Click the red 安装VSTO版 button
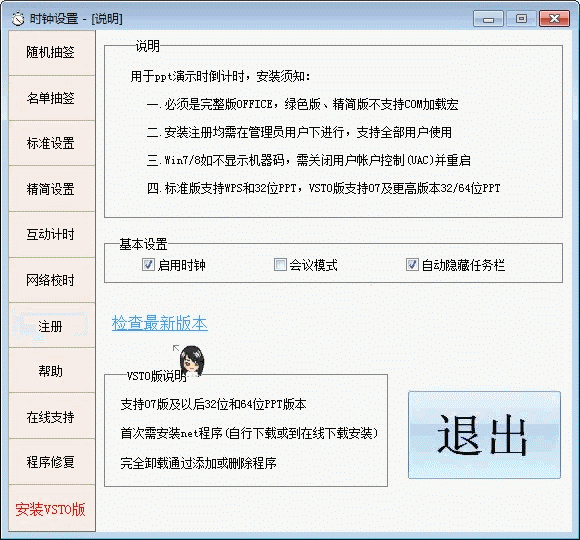The width and height of the screenshot is (580, 540). [52, 509]
